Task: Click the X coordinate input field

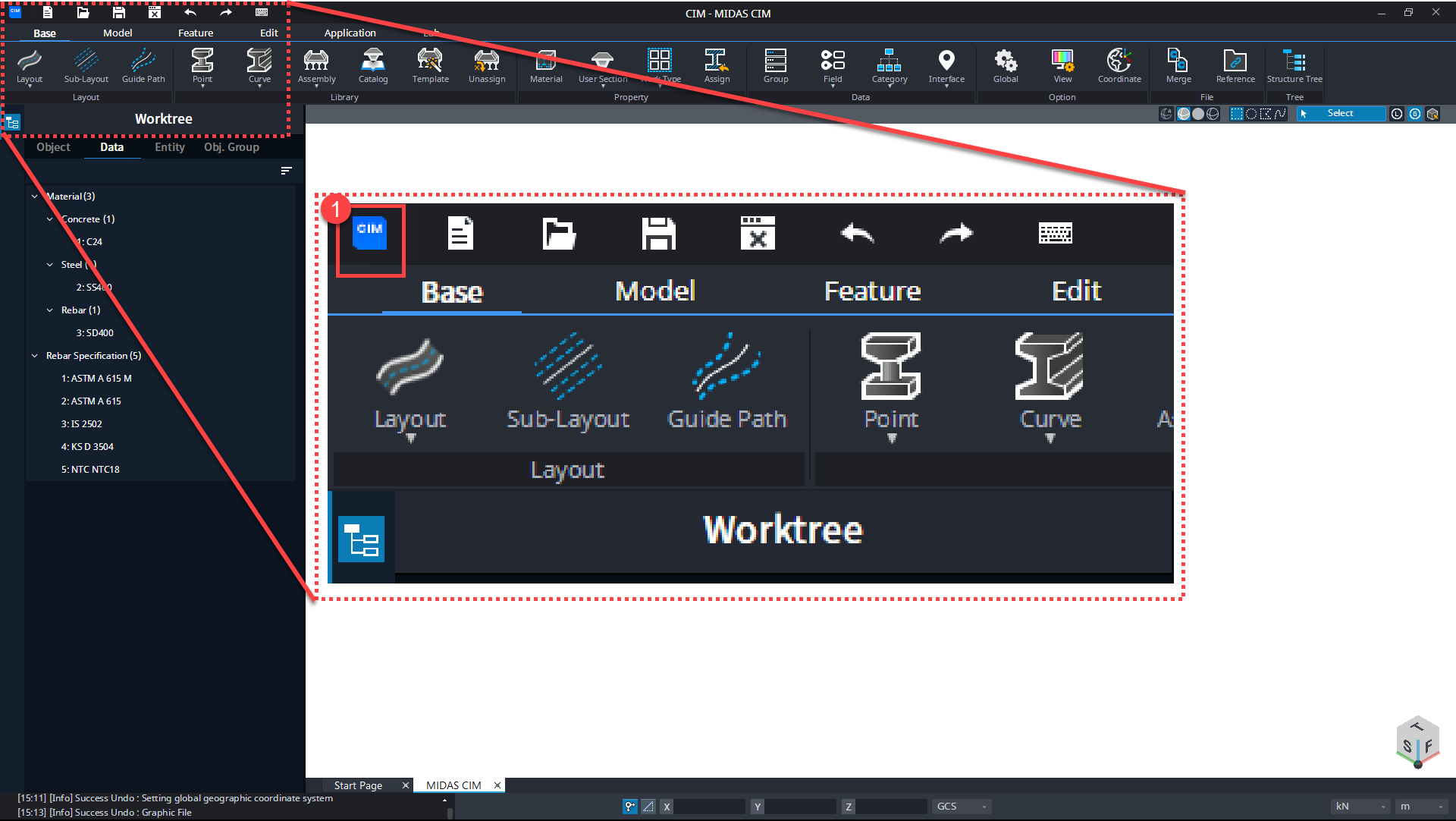Action: pos(710,807)
